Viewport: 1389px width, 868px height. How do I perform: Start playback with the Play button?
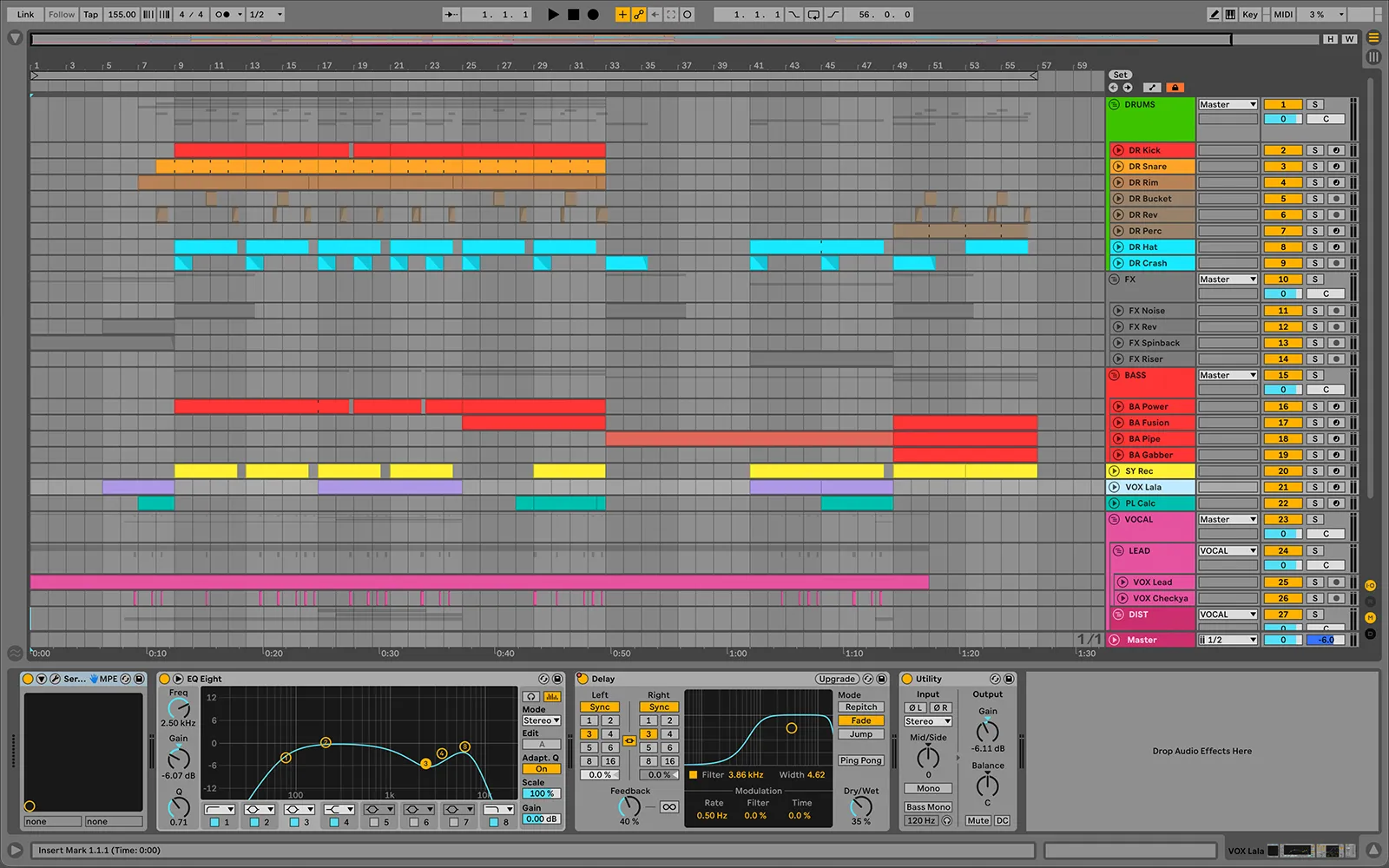(x=553, y=15)
